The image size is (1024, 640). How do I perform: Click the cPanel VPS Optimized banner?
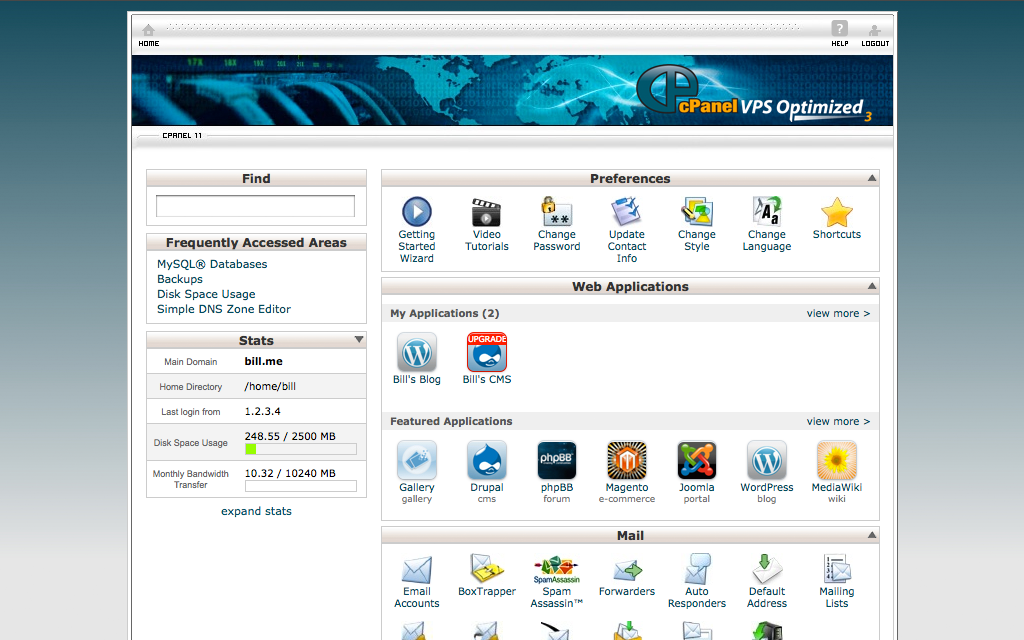pyautogui.click(x=512, y=90)
